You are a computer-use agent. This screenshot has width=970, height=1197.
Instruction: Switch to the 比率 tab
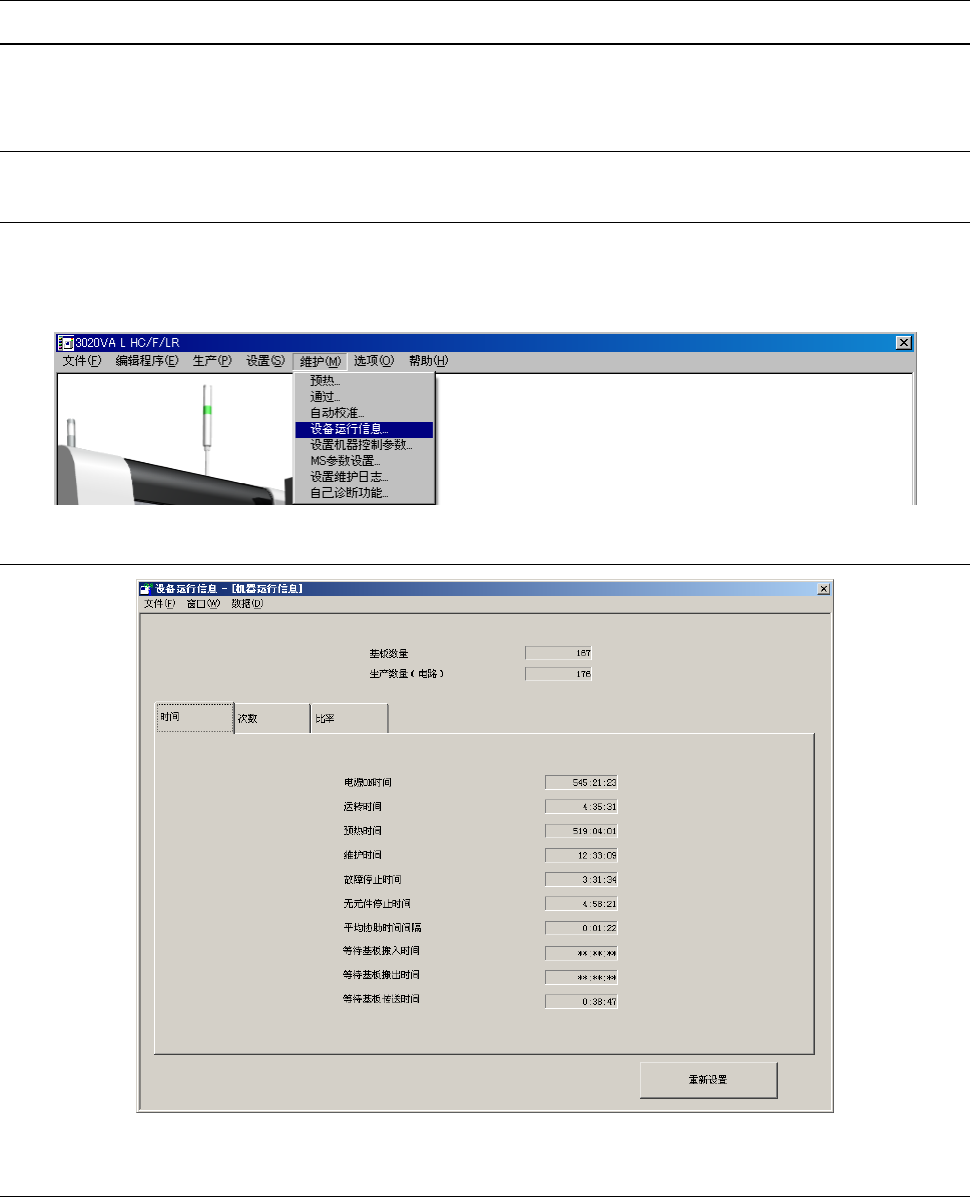point(350,719)
